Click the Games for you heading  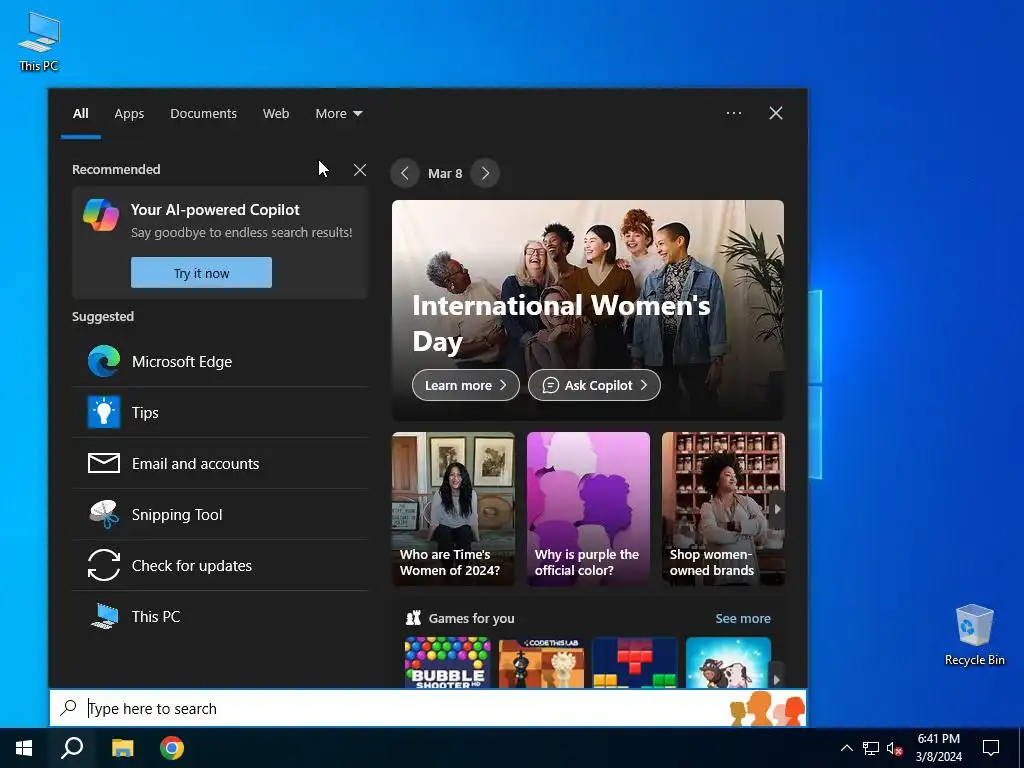[472, 618]
